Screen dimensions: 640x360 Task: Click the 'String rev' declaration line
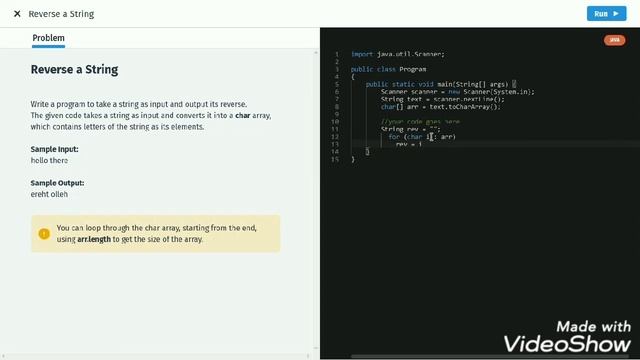(411, 129)
